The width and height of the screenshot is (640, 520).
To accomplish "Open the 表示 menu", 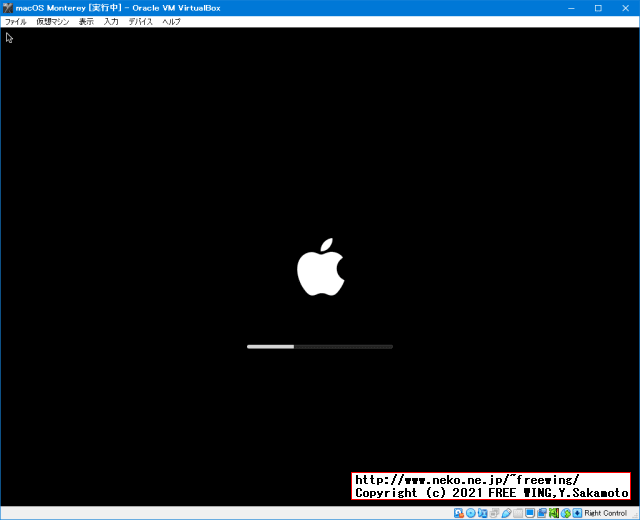I will click(86, 22).
